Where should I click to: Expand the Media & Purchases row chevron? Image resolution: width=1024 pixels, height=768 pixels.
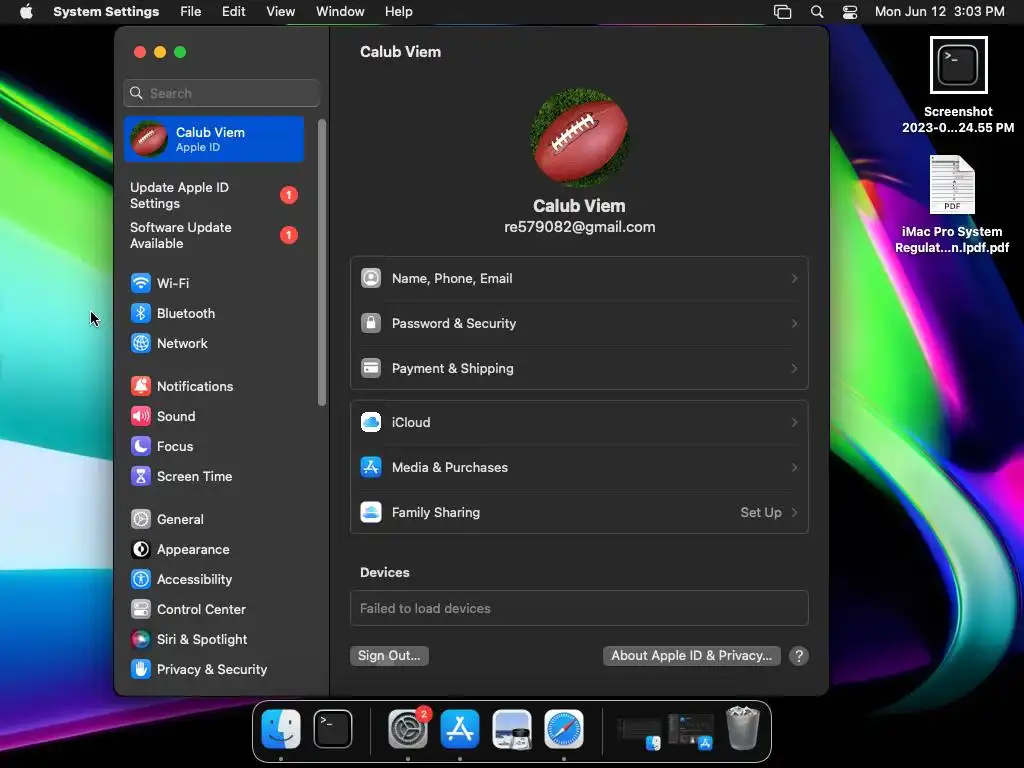(794, 467)
